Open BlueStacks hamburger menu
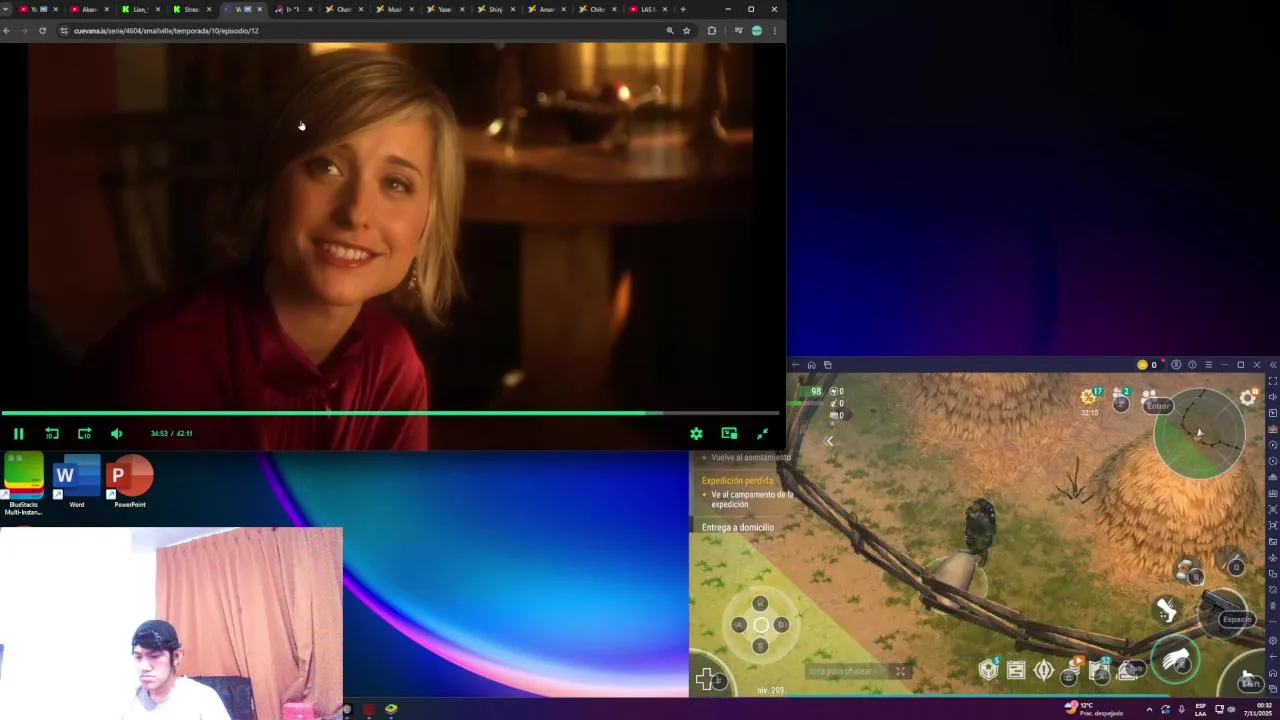1280x720 pixels. click(x=1208, y=365)
